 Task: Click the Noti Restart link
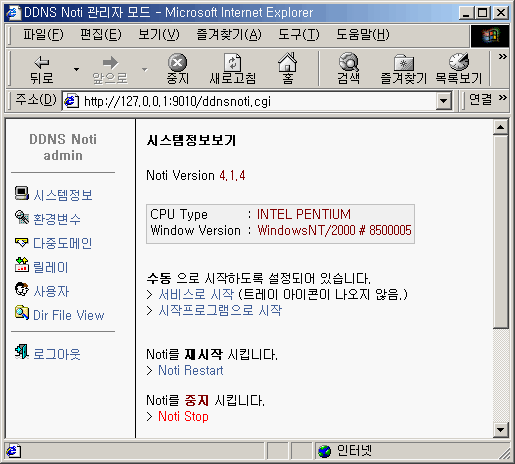191,370
